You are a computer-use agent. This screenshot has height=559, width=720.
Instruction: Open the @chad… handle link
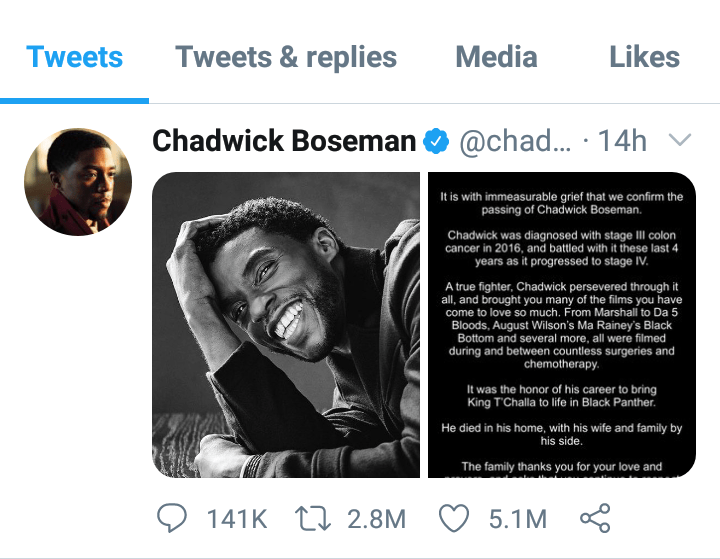click(x=514, y=142)
